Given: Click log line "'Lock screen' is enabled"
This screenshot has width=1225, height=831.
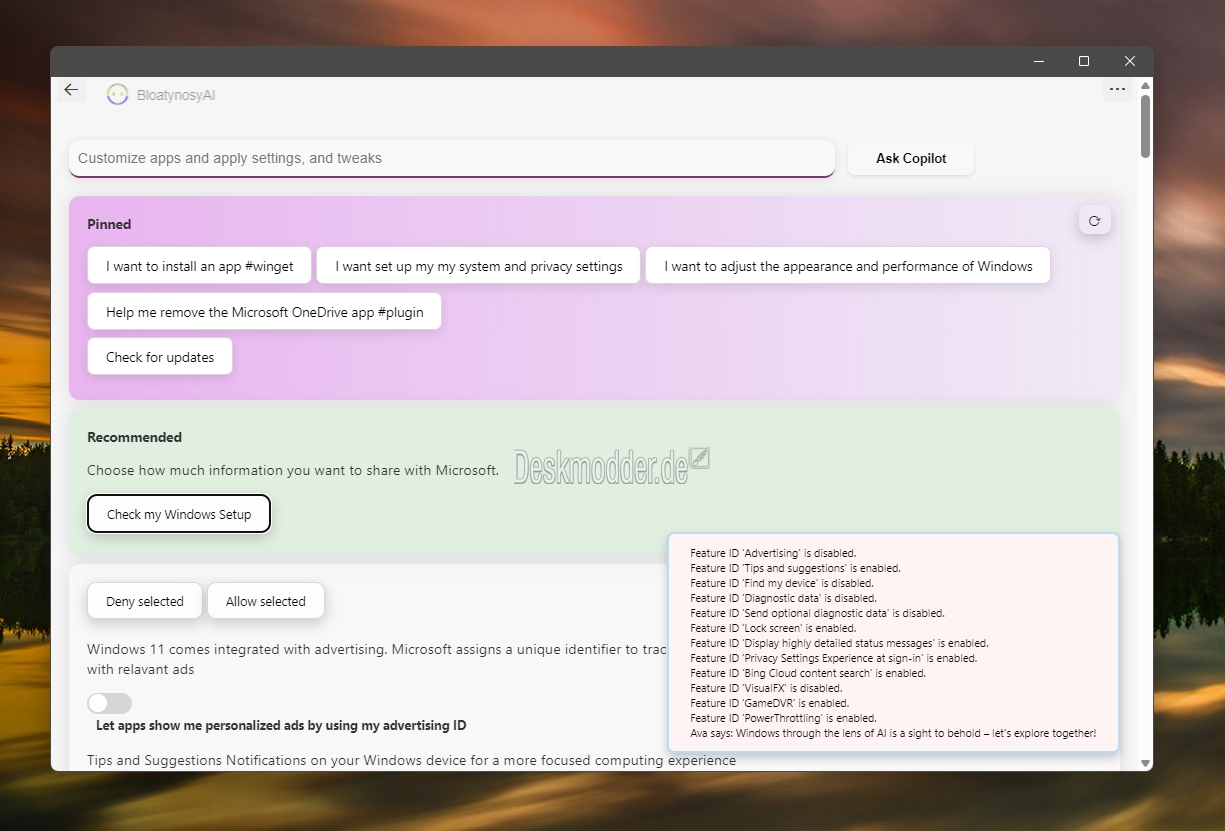Looking at the screenshot, I should pos(773,628).
